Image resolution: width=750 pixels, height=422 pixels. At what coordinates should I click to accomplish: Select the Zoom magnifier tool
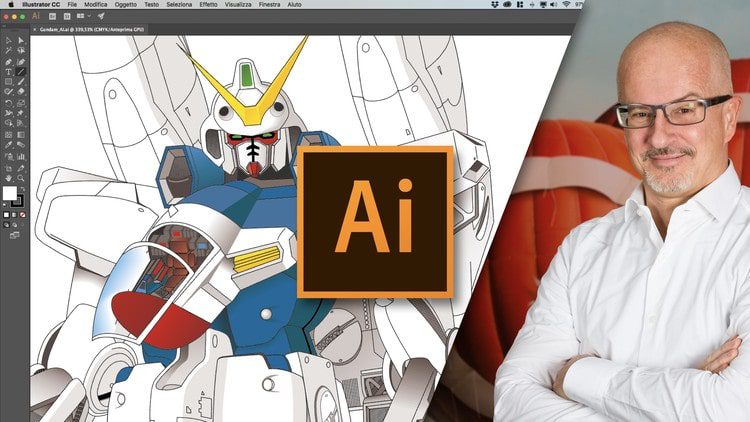tap(22, 178)
